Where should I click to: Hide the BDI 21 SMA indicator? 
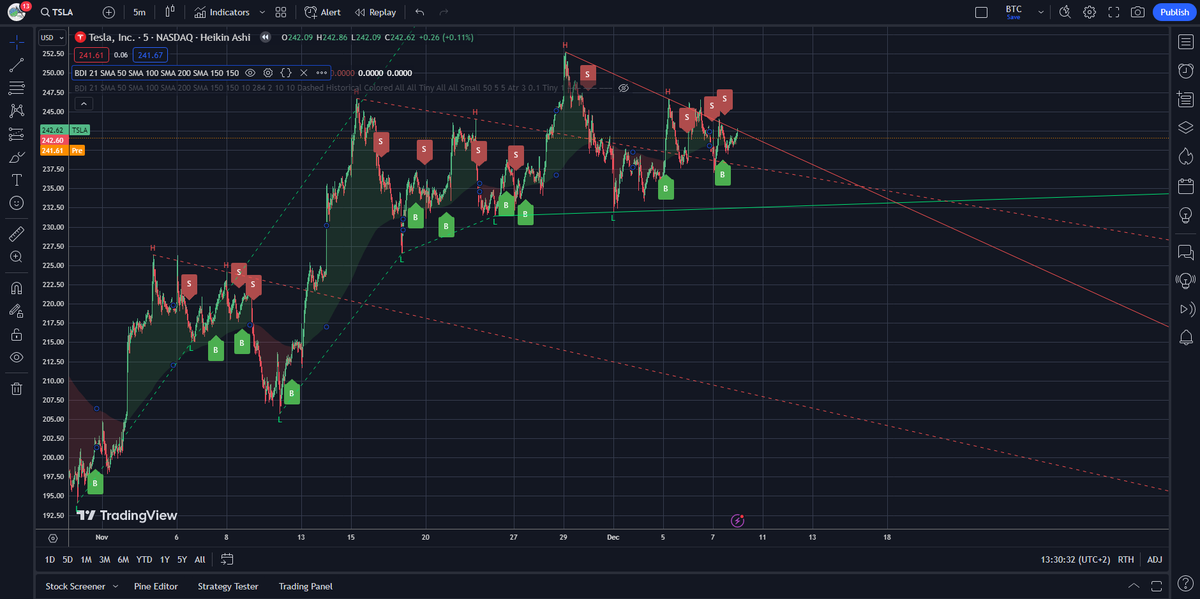click(x=250, y=72)
